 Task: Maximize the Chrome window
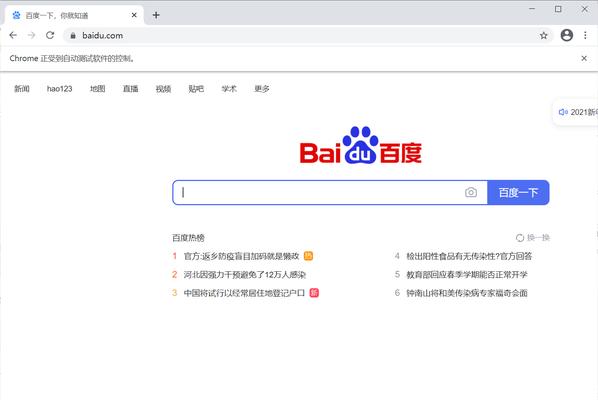pos(558,9)
